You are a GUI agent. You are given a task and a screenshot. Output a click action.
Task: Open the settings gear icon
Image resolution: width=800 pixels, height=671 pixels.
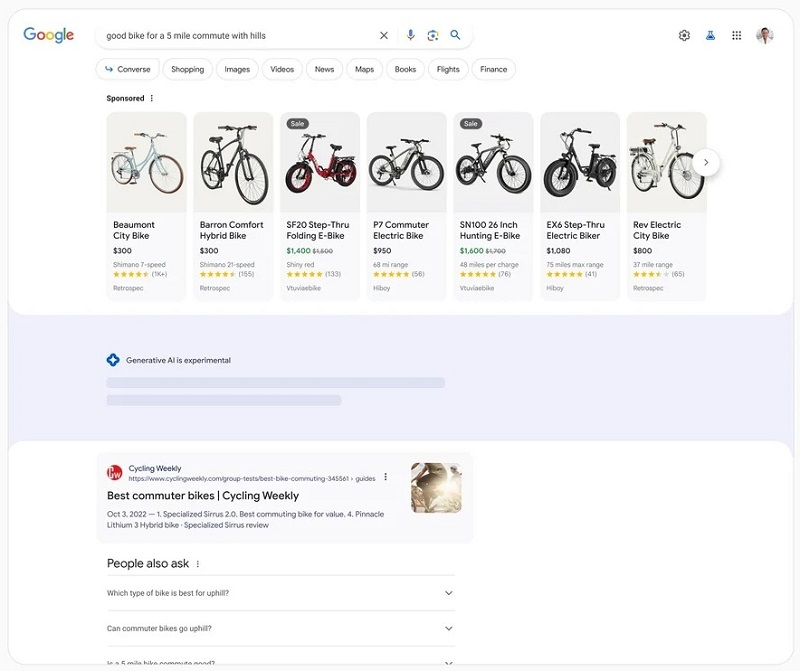(x=684, y=35)
